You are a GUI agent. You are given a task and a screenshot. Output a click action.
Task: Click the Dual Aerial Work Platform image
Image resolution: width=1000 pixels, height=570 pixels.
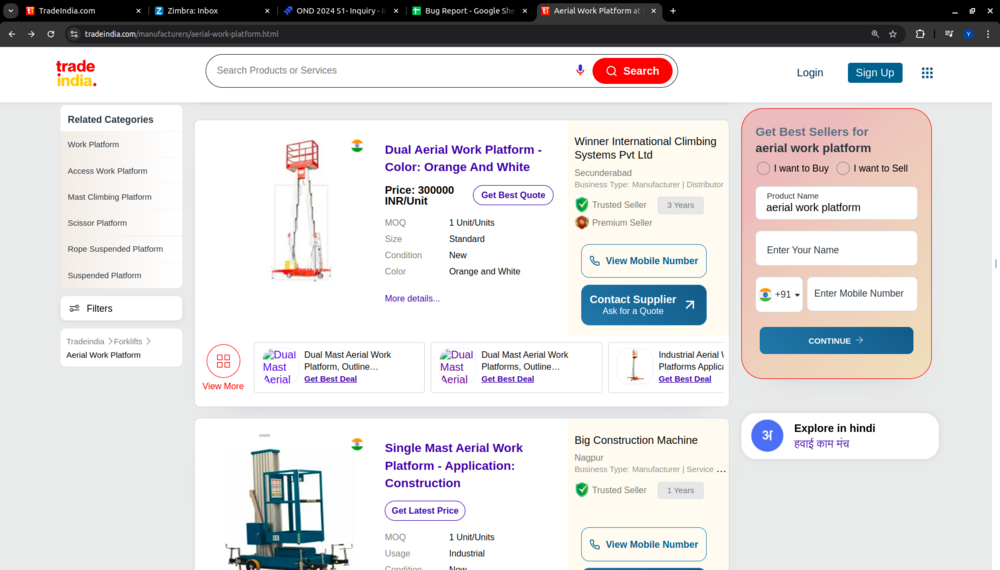pos(301,210)
